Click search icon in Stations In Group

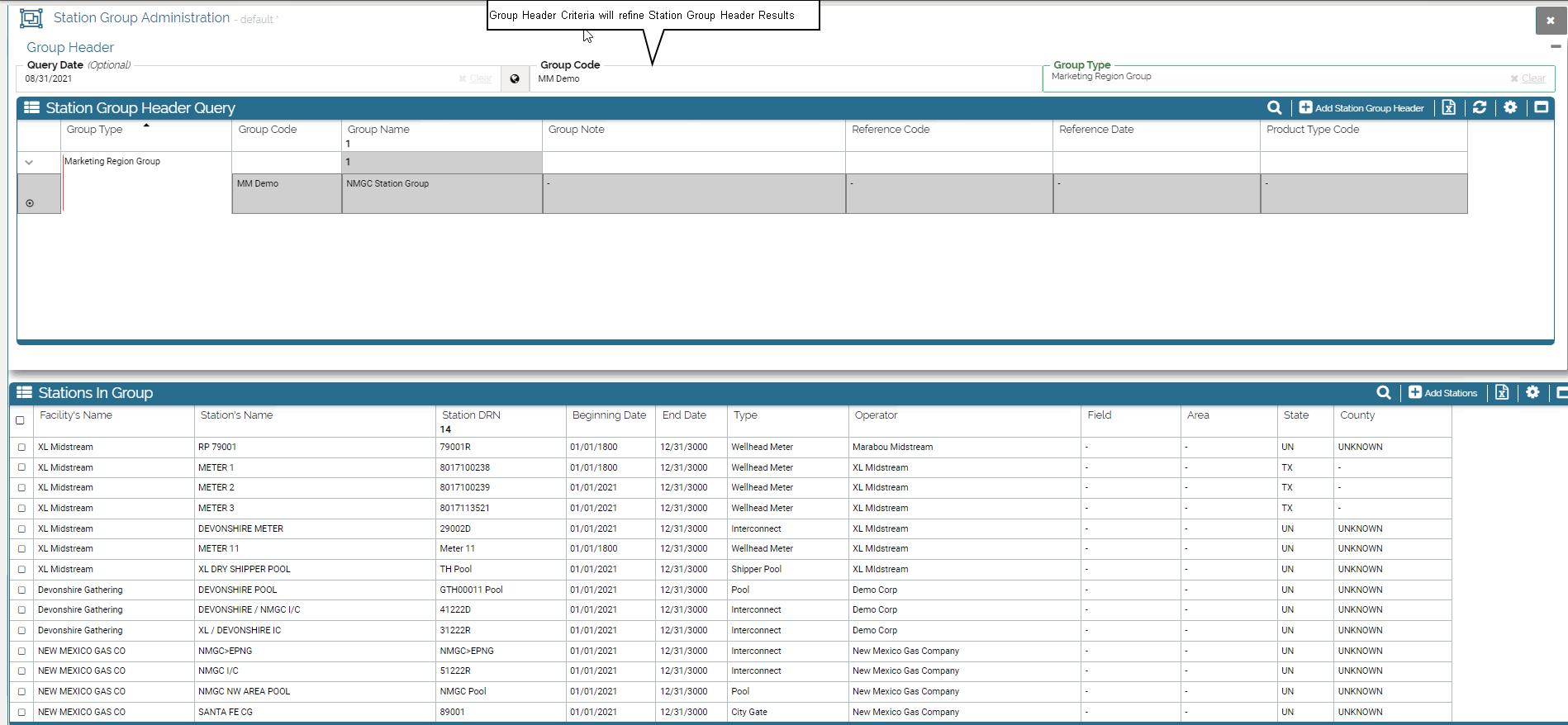(1383, 393)
